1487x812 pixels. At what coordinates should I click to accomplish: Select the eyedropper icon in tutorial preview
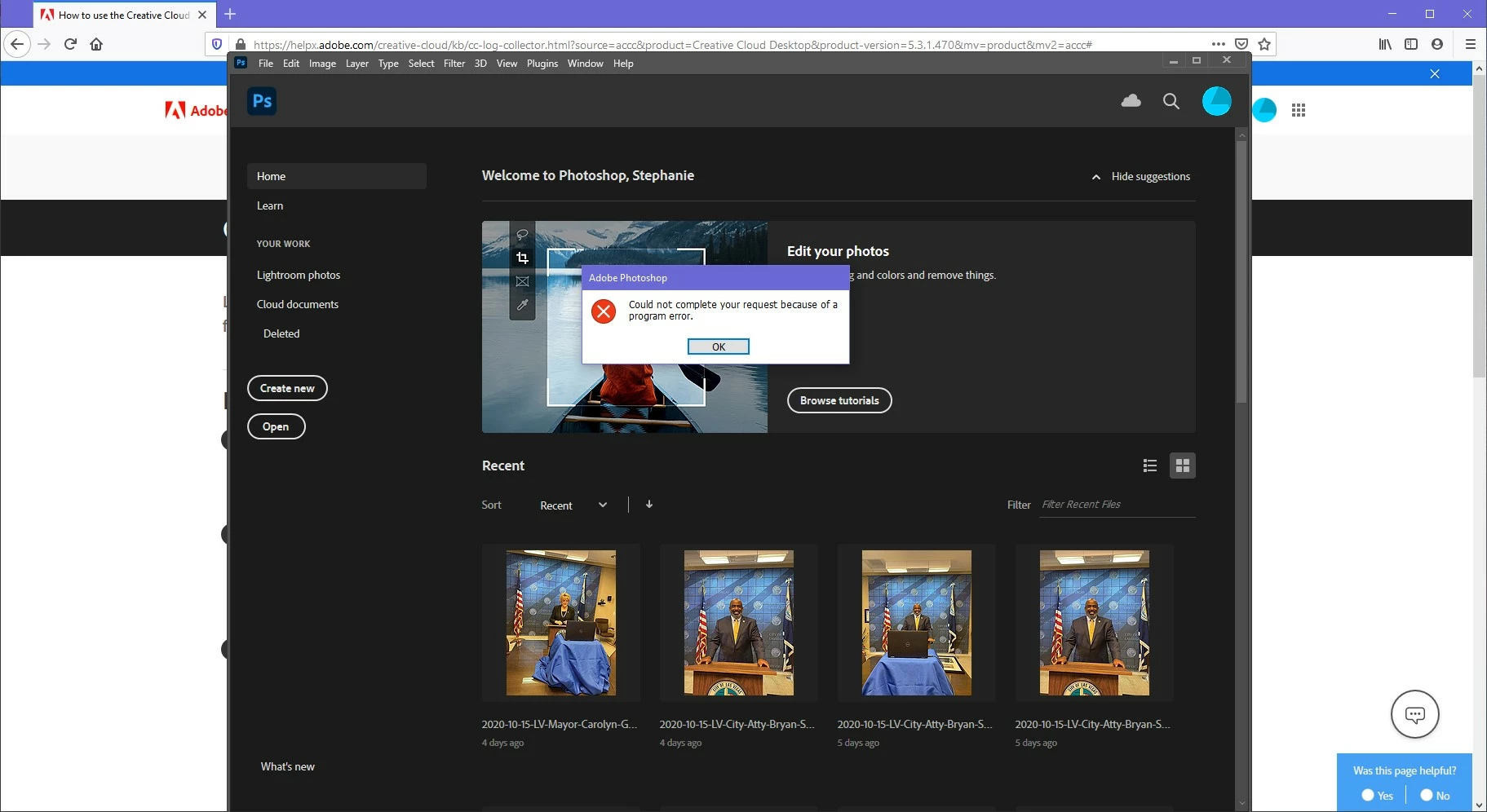[x=522, y=305]
